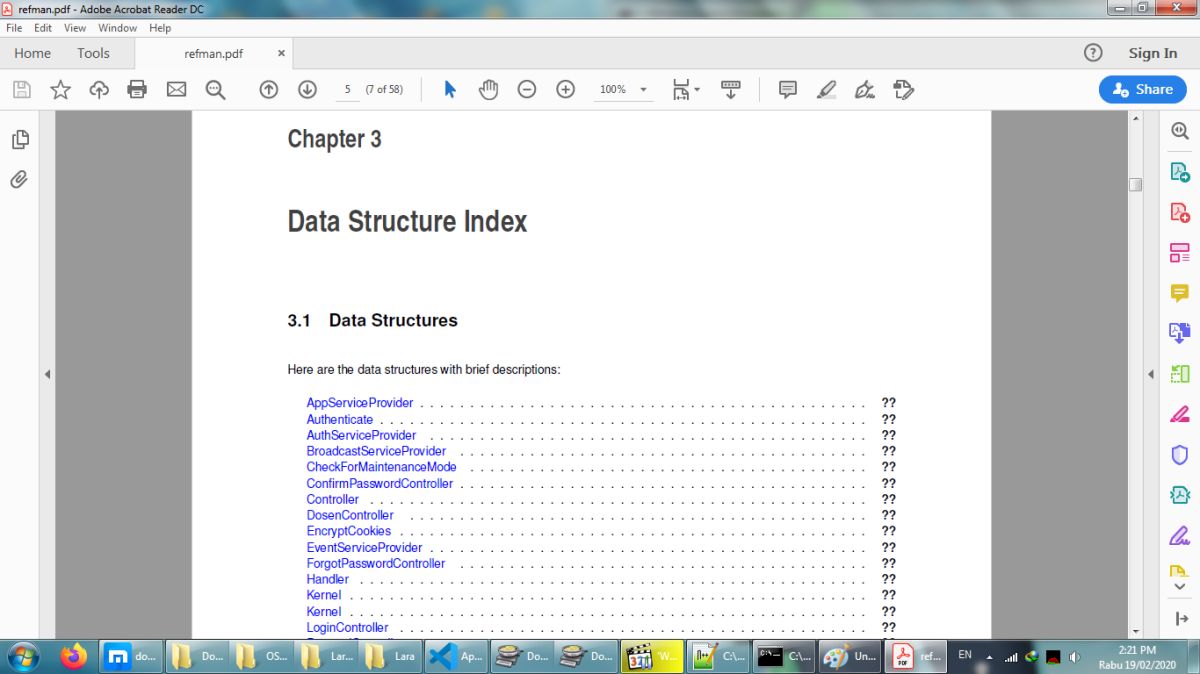
Task: Follow the AppServiceProvider link
Action: coord(360,403)
